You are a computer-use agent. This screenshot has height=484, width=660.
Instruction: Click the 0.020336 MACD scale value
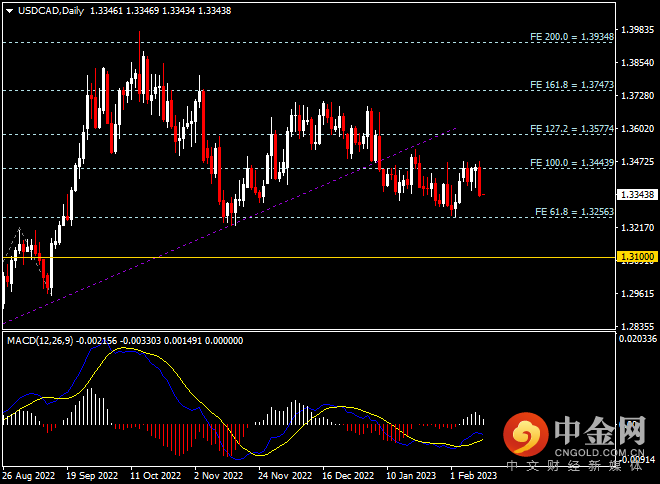tap(636, 340)
